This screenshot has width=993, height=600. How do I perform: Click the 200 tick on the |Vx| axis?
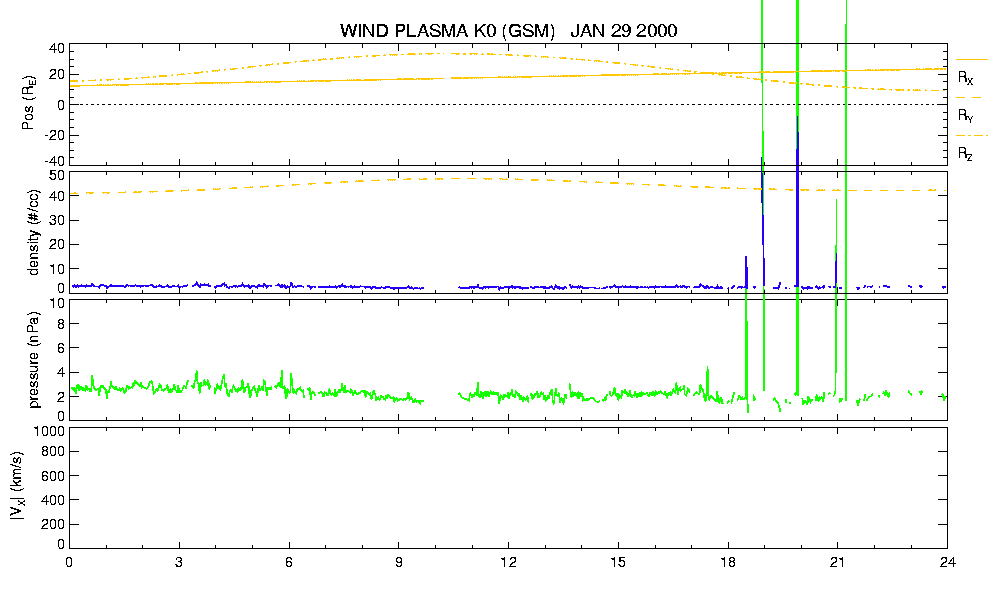point(53,525)
